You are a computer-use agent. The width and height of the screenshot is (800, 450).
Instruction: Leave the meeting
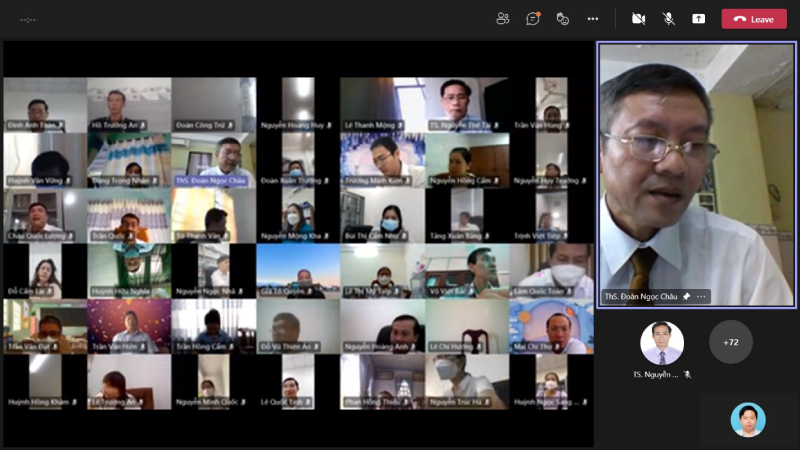tap(754, 18)
